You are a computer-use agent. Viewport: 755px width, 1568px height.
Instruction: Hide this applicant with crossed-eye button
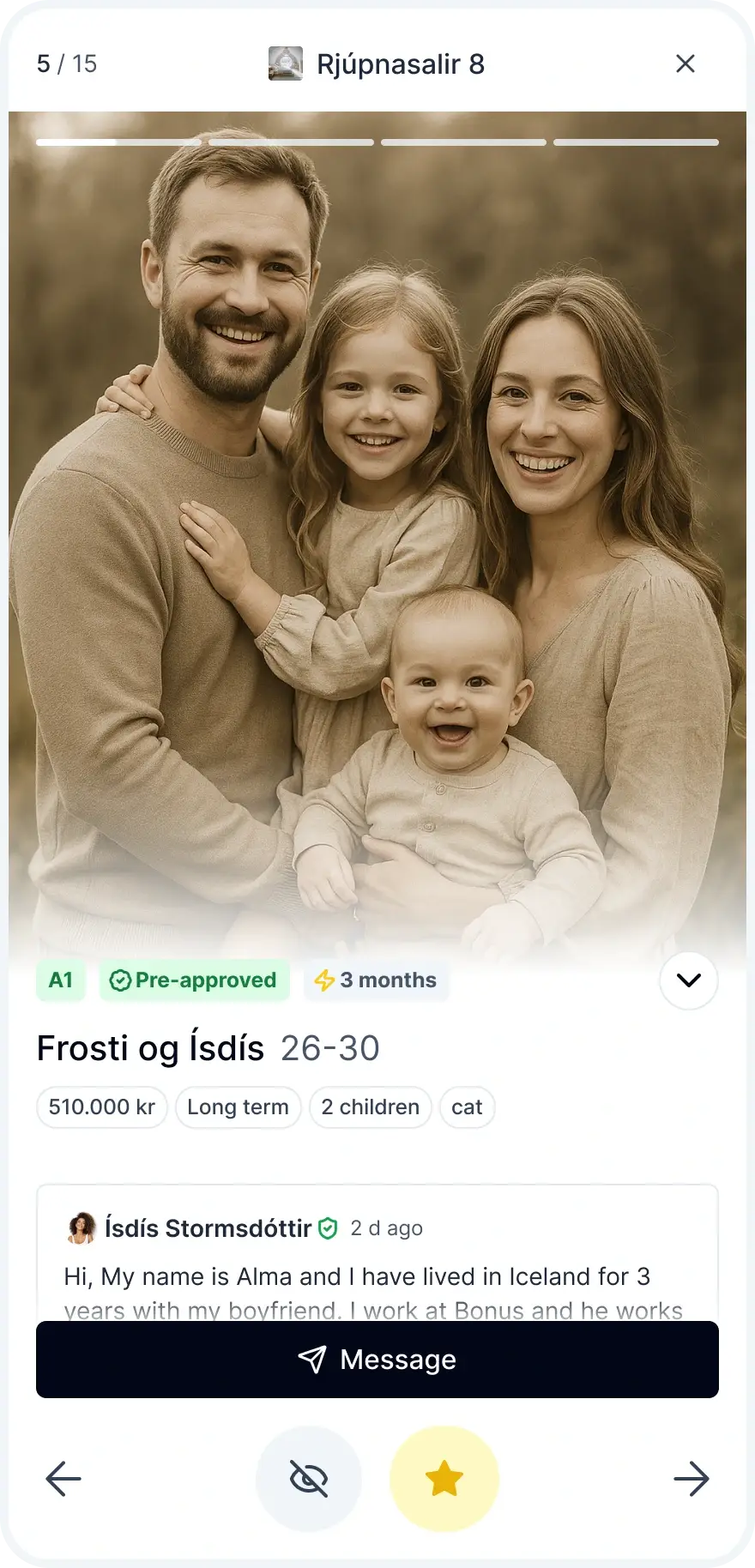[x=309, y=1479]
